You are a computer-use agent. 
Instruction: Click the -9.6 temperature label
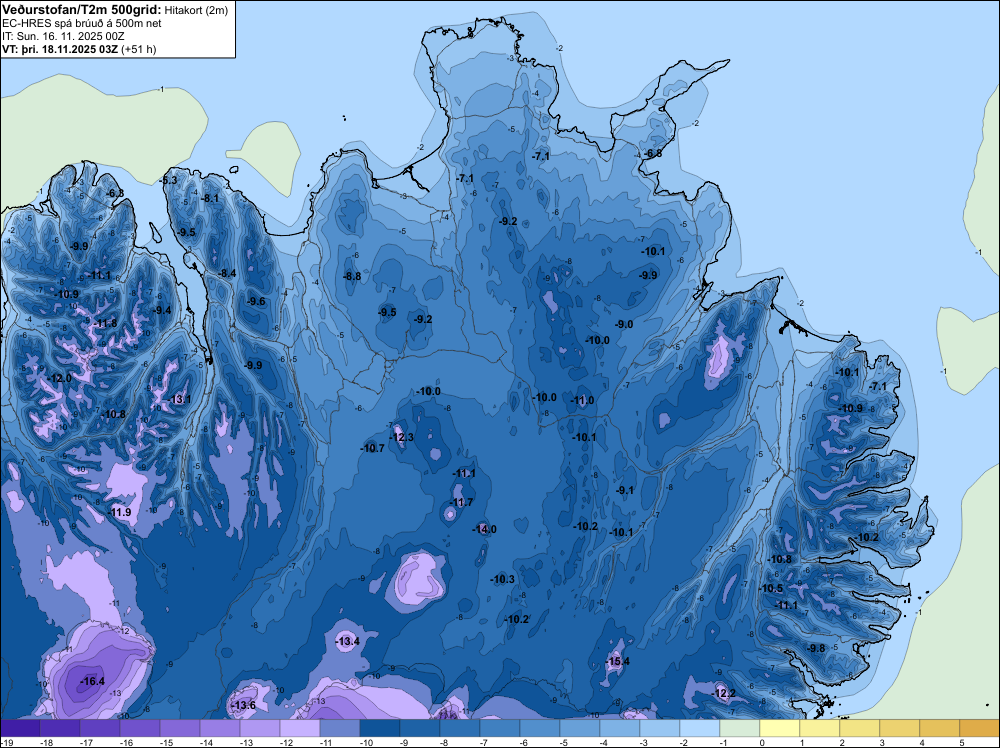coord(256,302)
